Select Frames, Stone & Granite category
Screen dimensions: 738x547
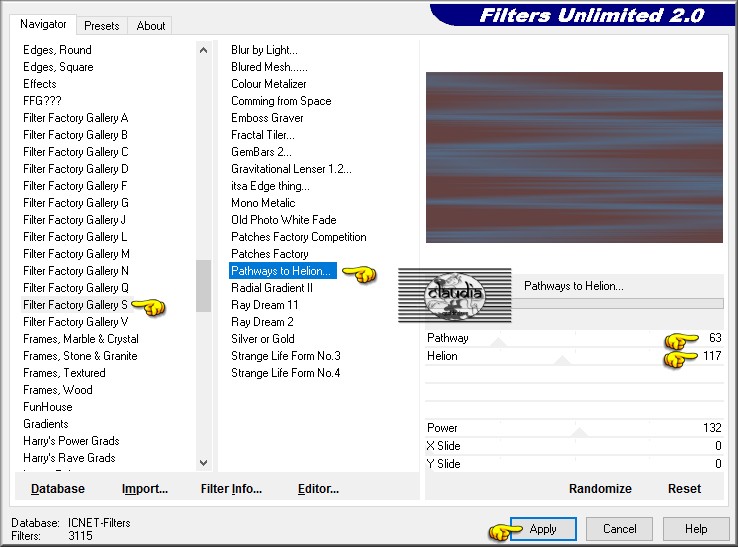coord(80,356)
